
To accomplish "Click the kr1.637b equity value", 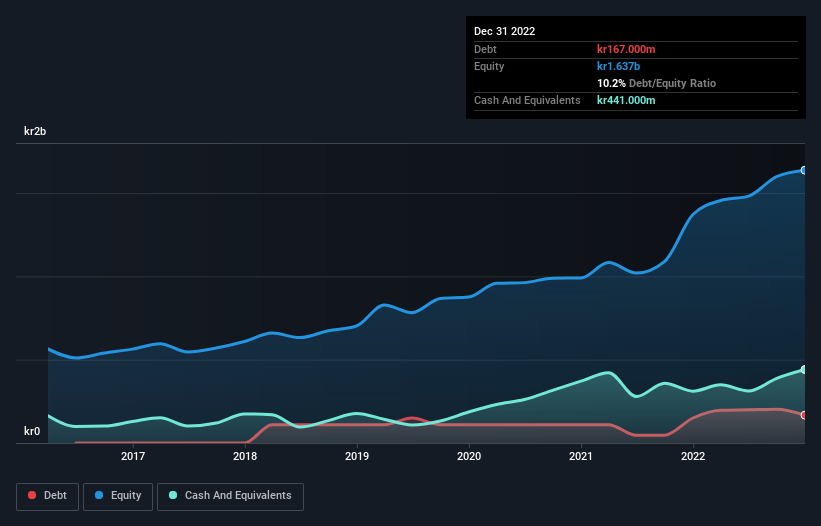I will point(618,66).
